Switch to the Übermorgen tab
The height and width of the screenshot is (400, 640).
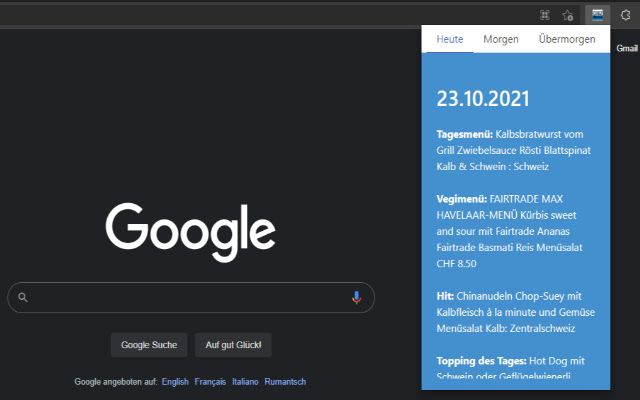coord(567,39)
